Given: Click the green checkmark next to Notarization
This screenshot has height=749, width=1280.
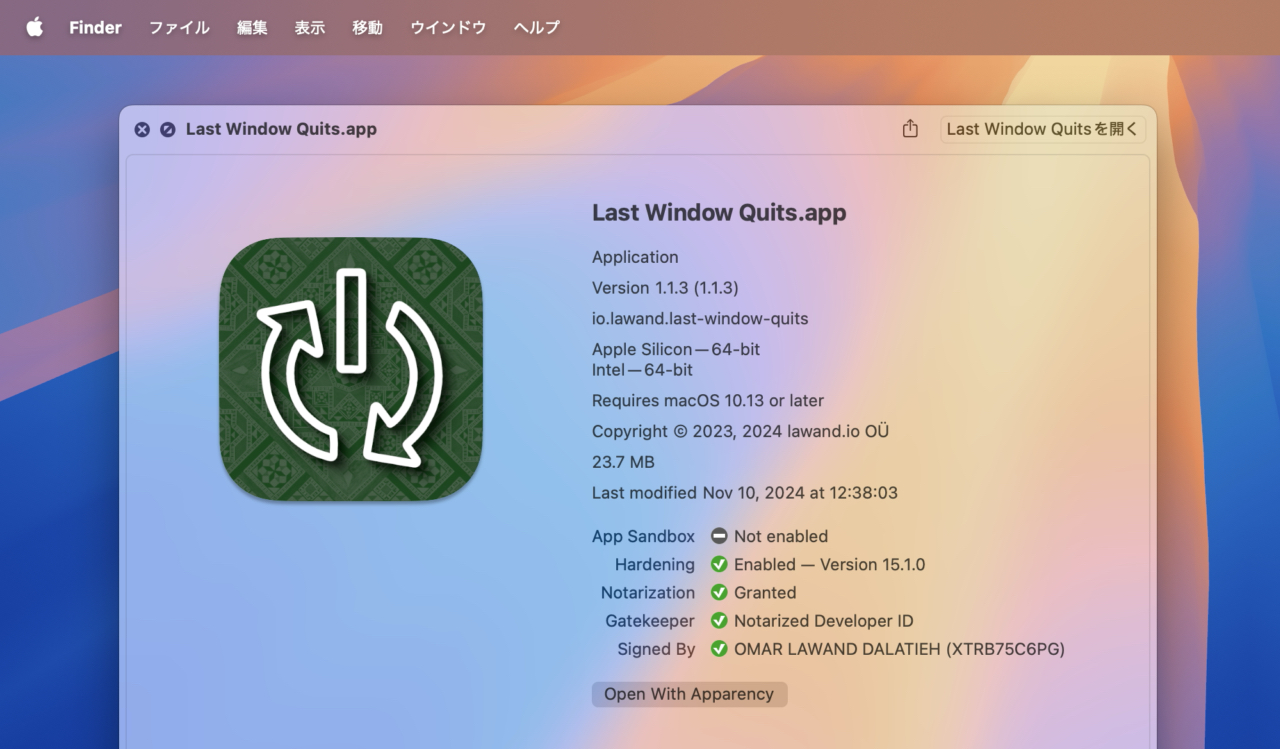Looking at the screenshot, I should click(719, 592).
